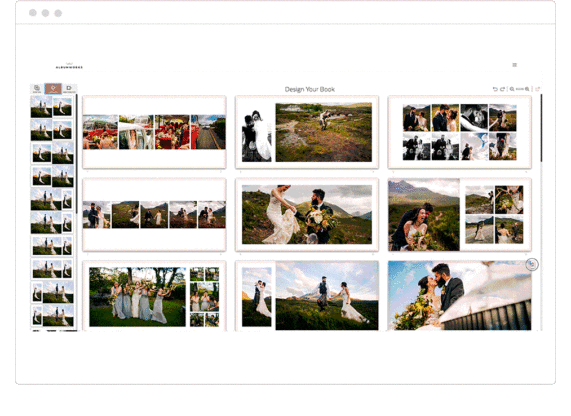Select the first thumbnail in the left sidebar
This screenshot has width=571, height=416.
(x=41, y=107)
